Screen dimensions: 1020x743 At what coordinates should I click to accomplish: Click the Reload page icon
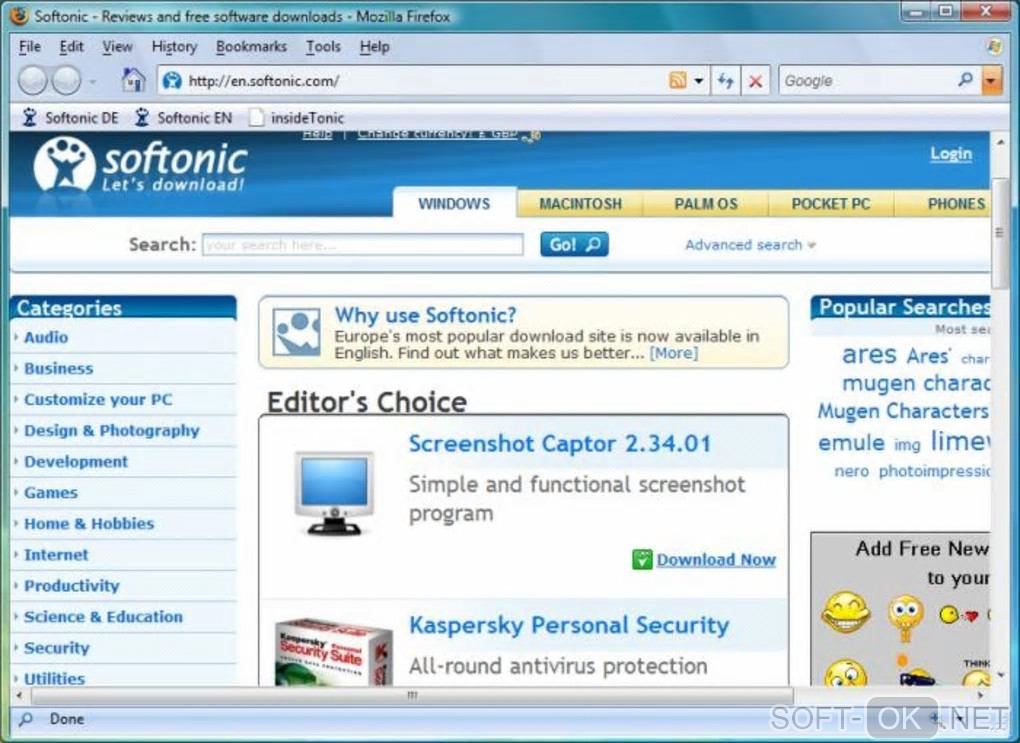(725, 81)
